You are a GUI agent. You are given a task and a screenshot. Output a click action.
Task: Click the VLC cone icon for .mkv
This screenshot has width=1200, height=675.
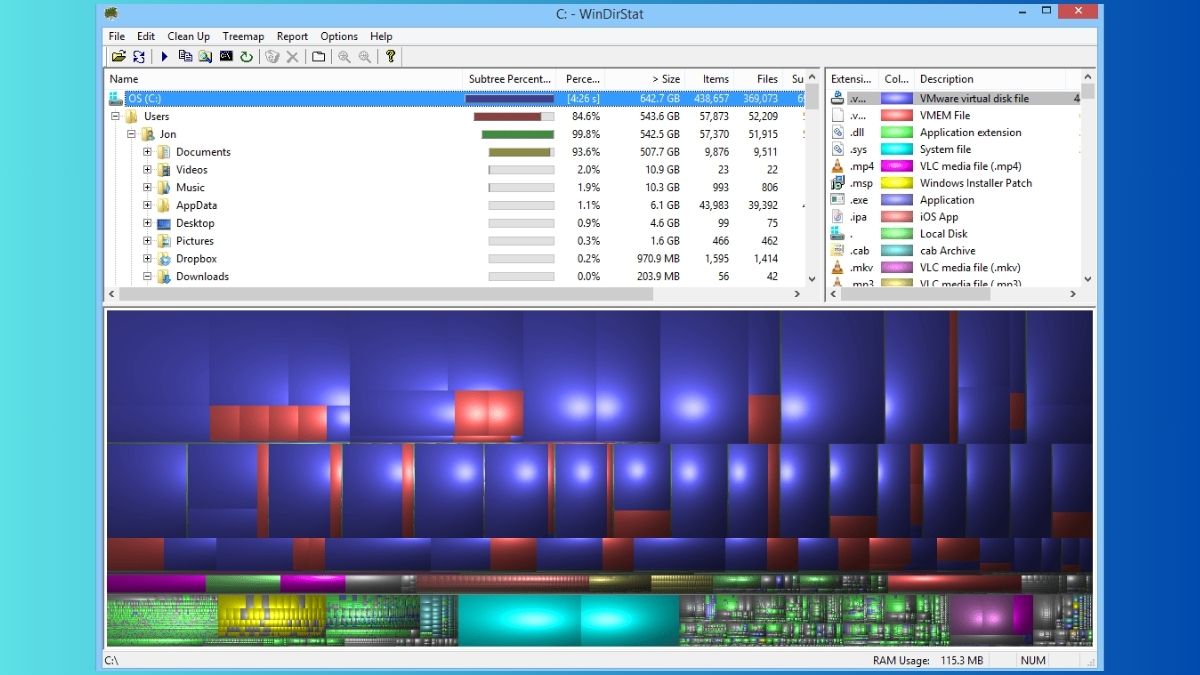838,268
